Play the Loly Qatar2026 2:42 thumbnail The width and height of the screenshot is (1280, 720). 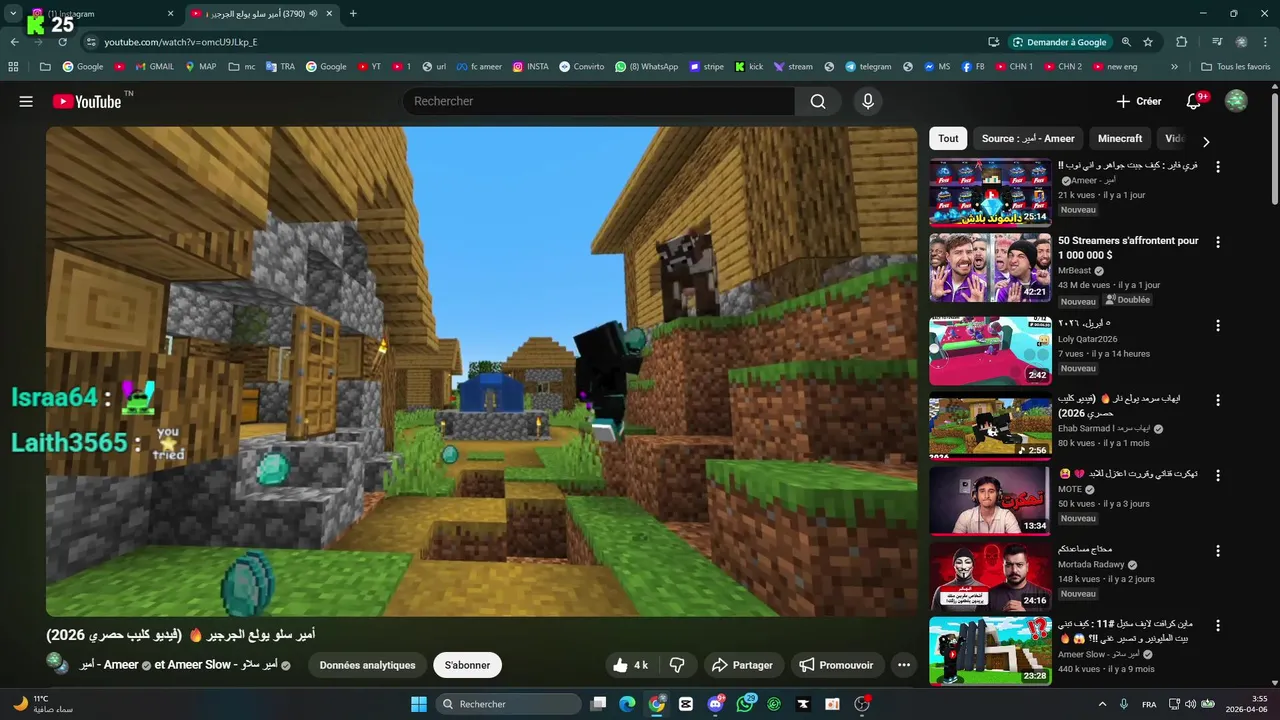(x=990, y=351)
